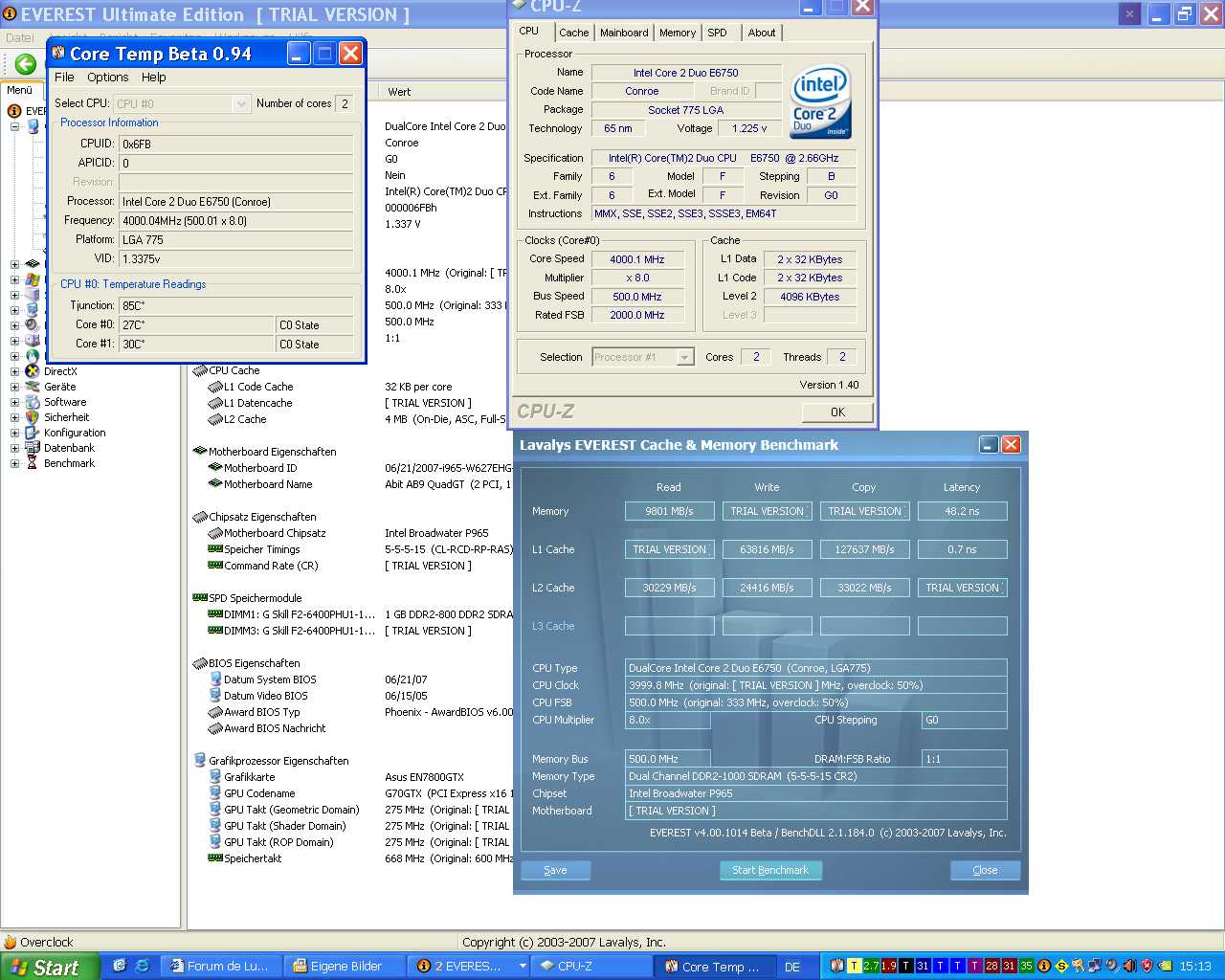Expand the Konfiguration tree node
This screenshot has height=980, width=1225.
point(14,433)
